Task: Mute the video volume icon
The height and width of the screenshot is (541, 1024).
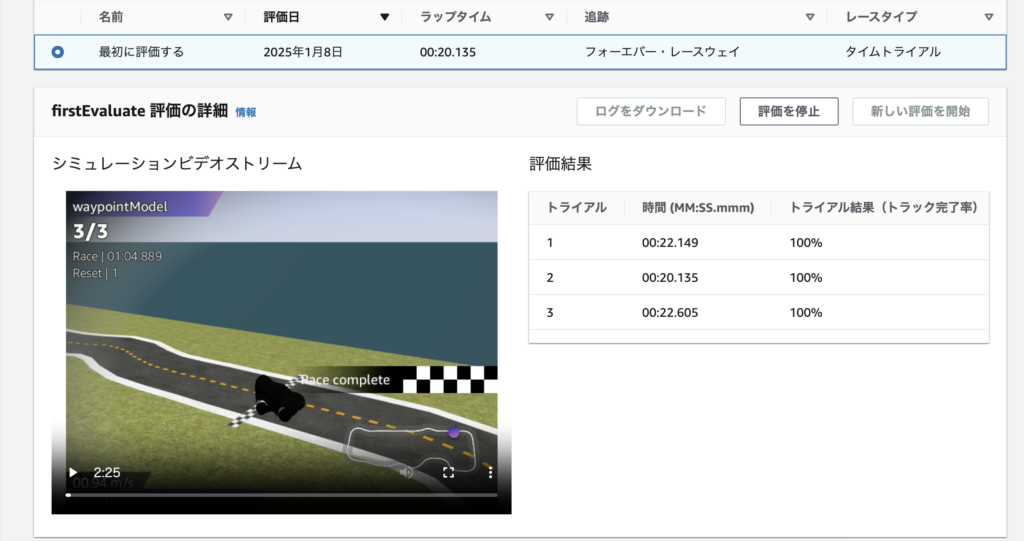Action: point(406,472)
